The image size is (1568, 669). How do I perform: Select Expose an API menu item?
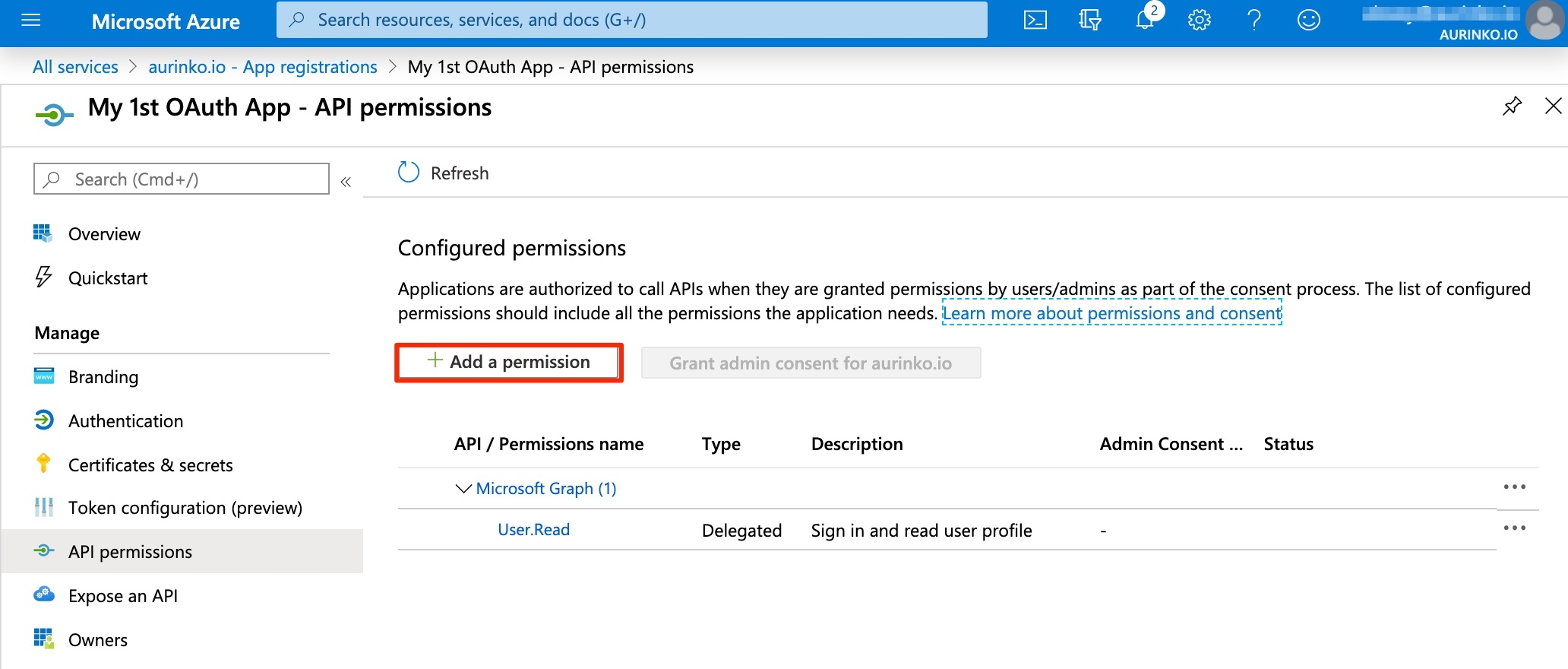coord(122,596)
